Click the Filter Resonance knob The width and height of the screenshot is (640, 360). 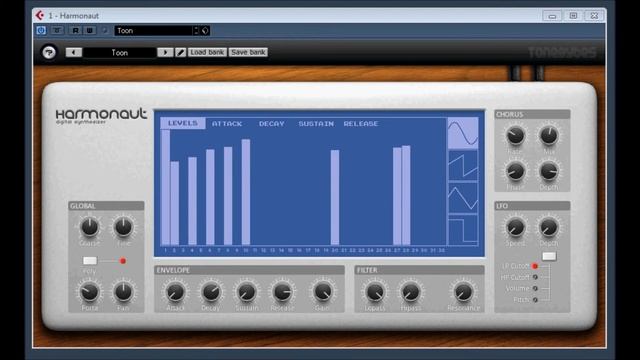point(463,292)
